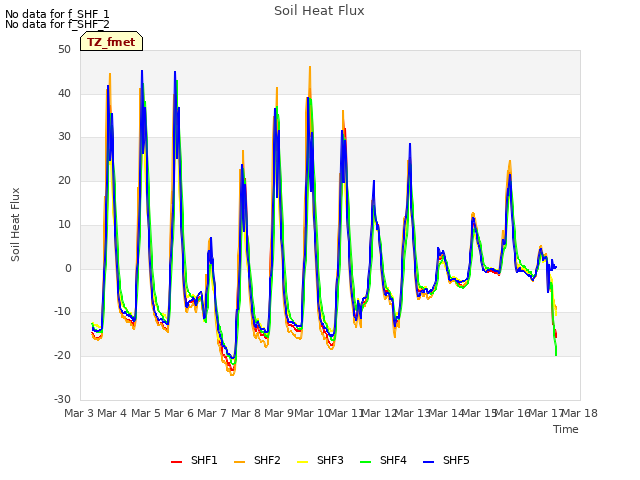The height and width of the screenshot is (480, 640).
Task: Click the Mar 3 x-axis tick label
Action: pos(79,413)
